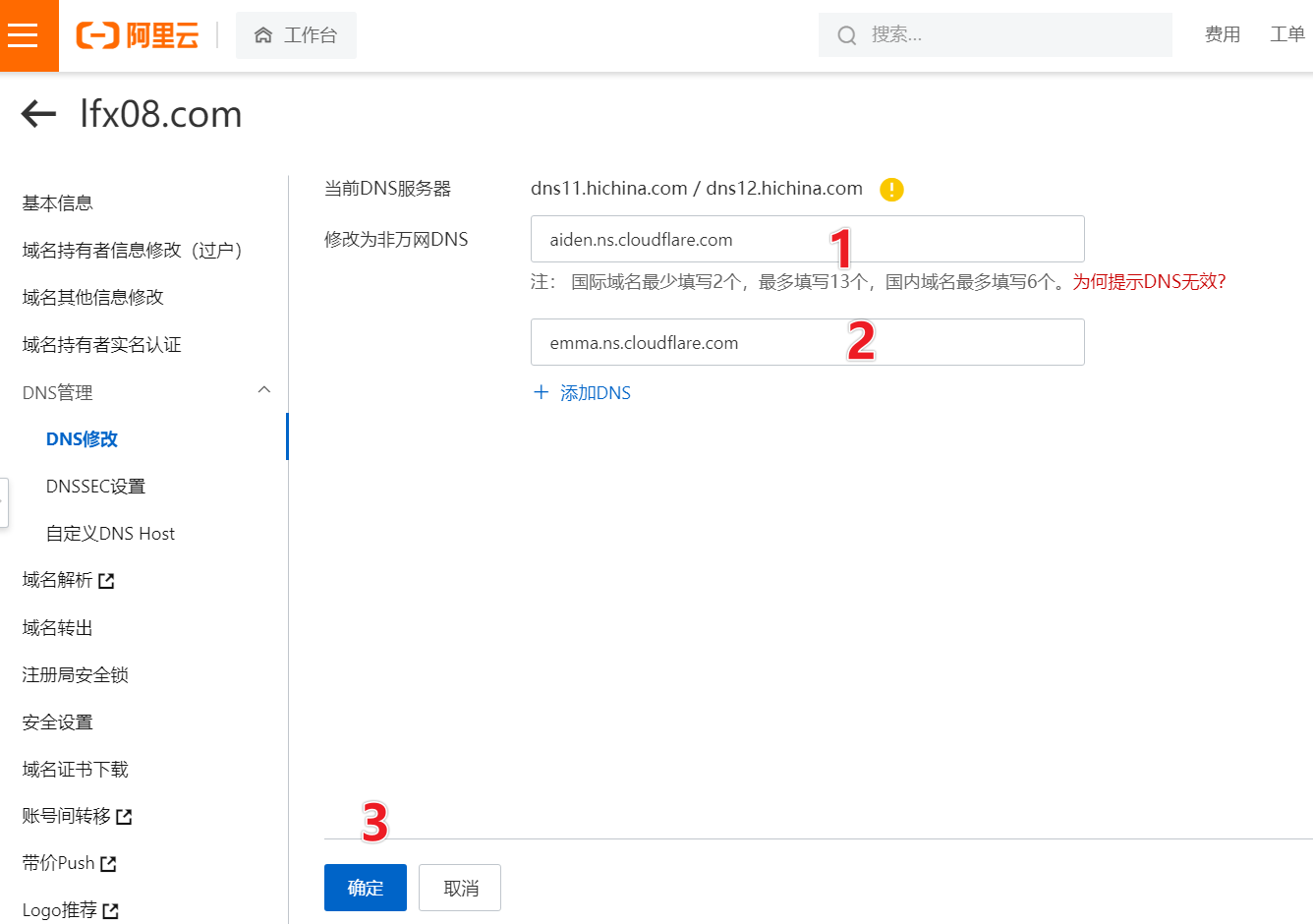
Task: Open 域名证书下载 in the sidebar
Action: pyautogui.click(x=76, y=770)
